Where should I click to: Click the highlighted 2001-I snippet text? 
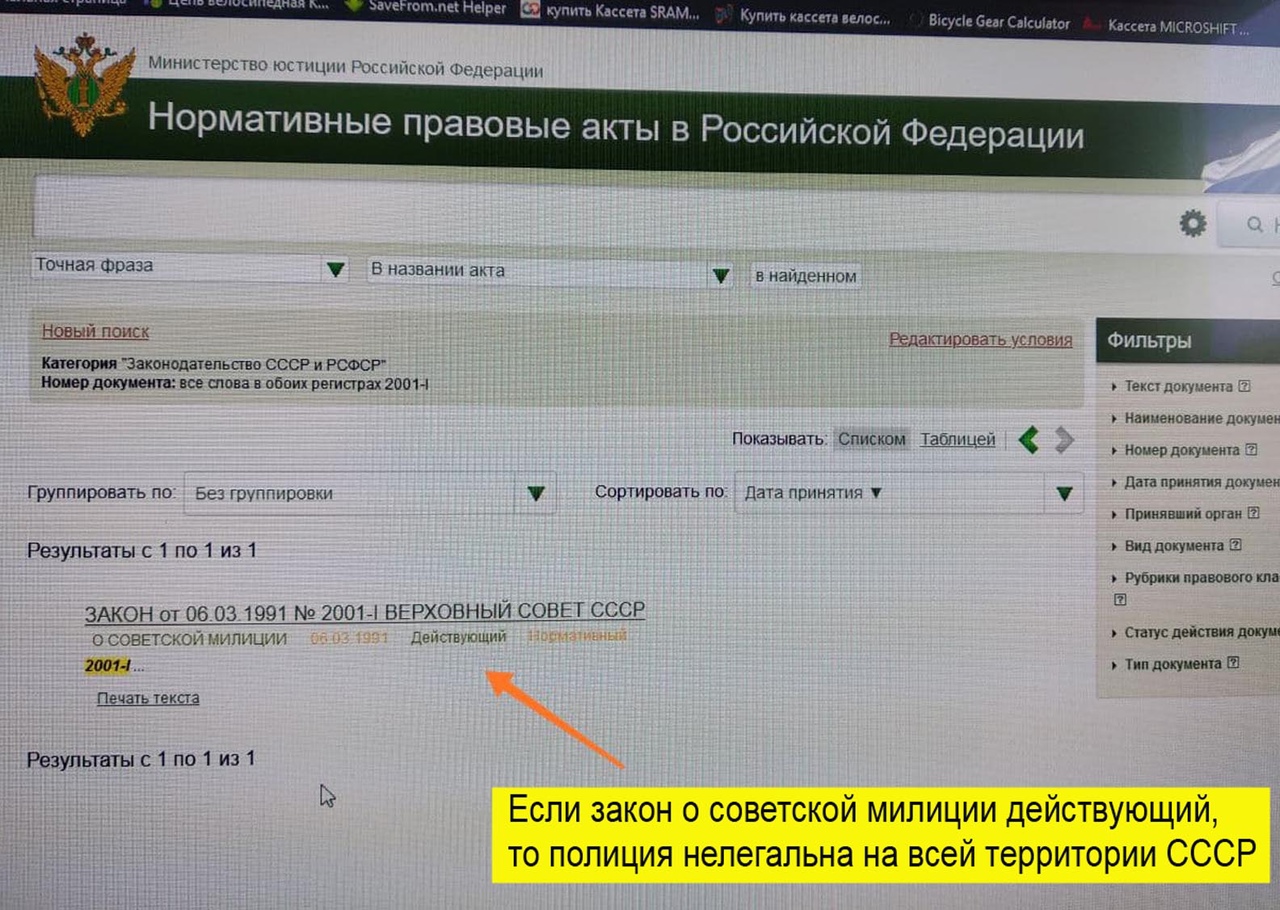point(108,666)
